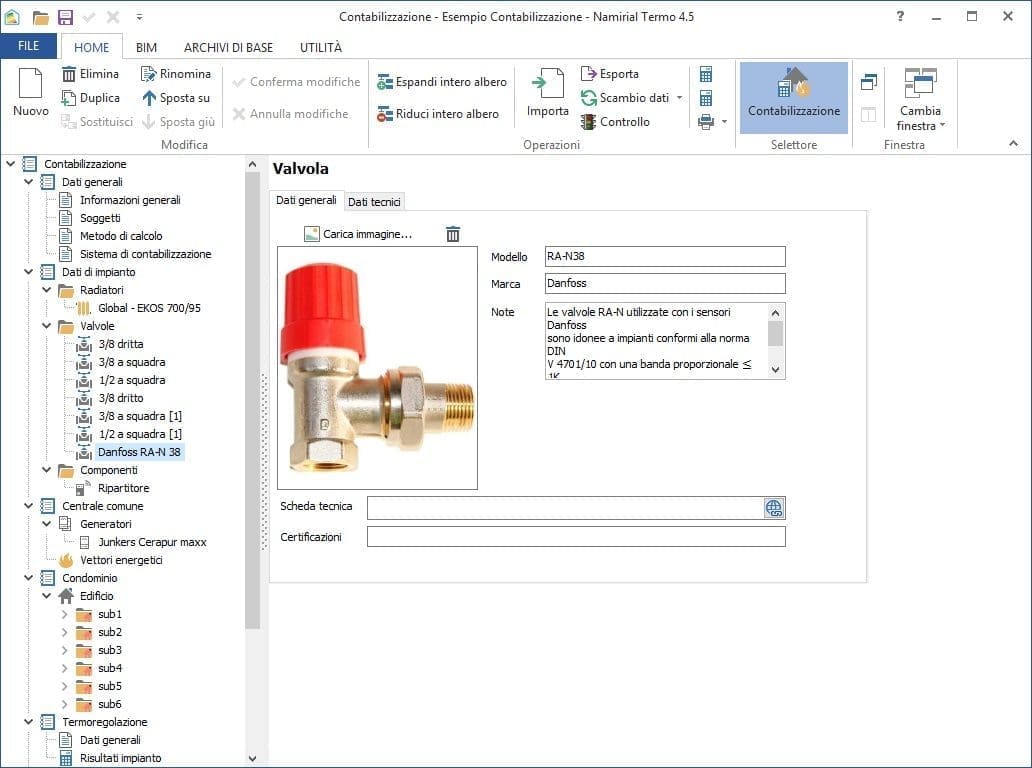The image size is (1032, 768).
Task: Open the Importa function
Action: 547,94
